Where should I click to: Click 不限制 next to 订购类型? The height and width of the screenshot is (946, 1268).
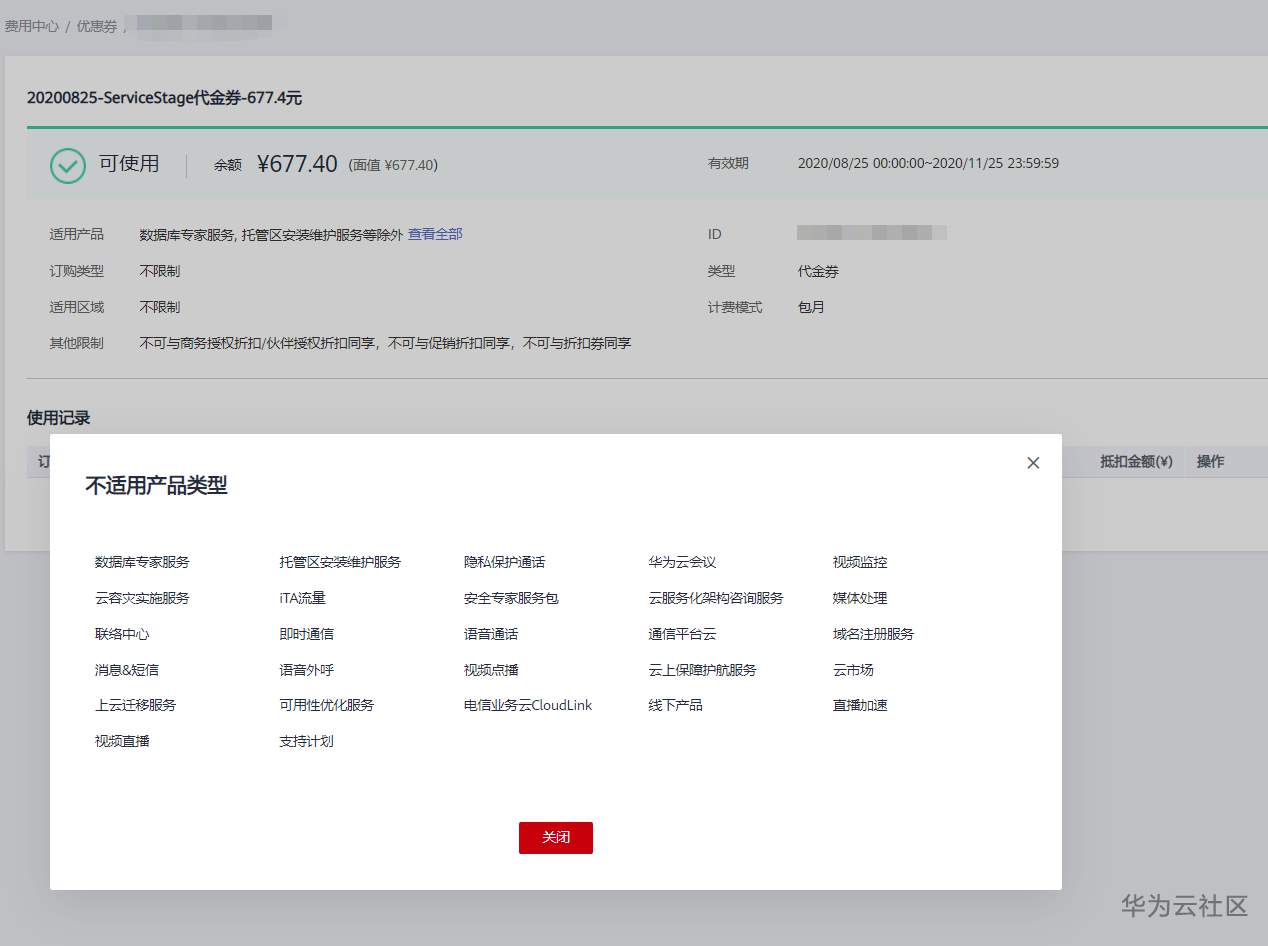pyautogui.click(x=160, y=271)
